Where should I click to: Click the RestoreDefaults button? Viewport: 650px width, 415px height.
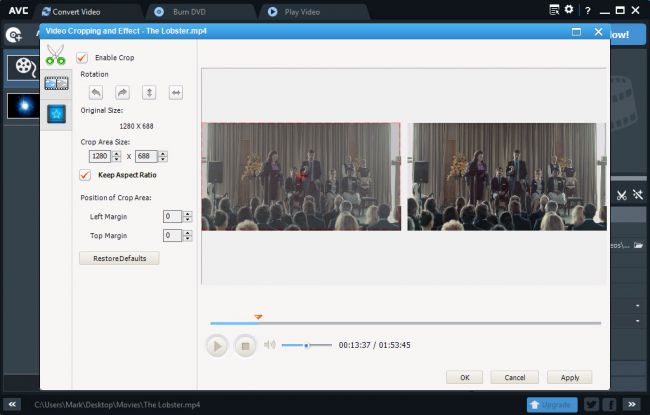tap(119, 258)
